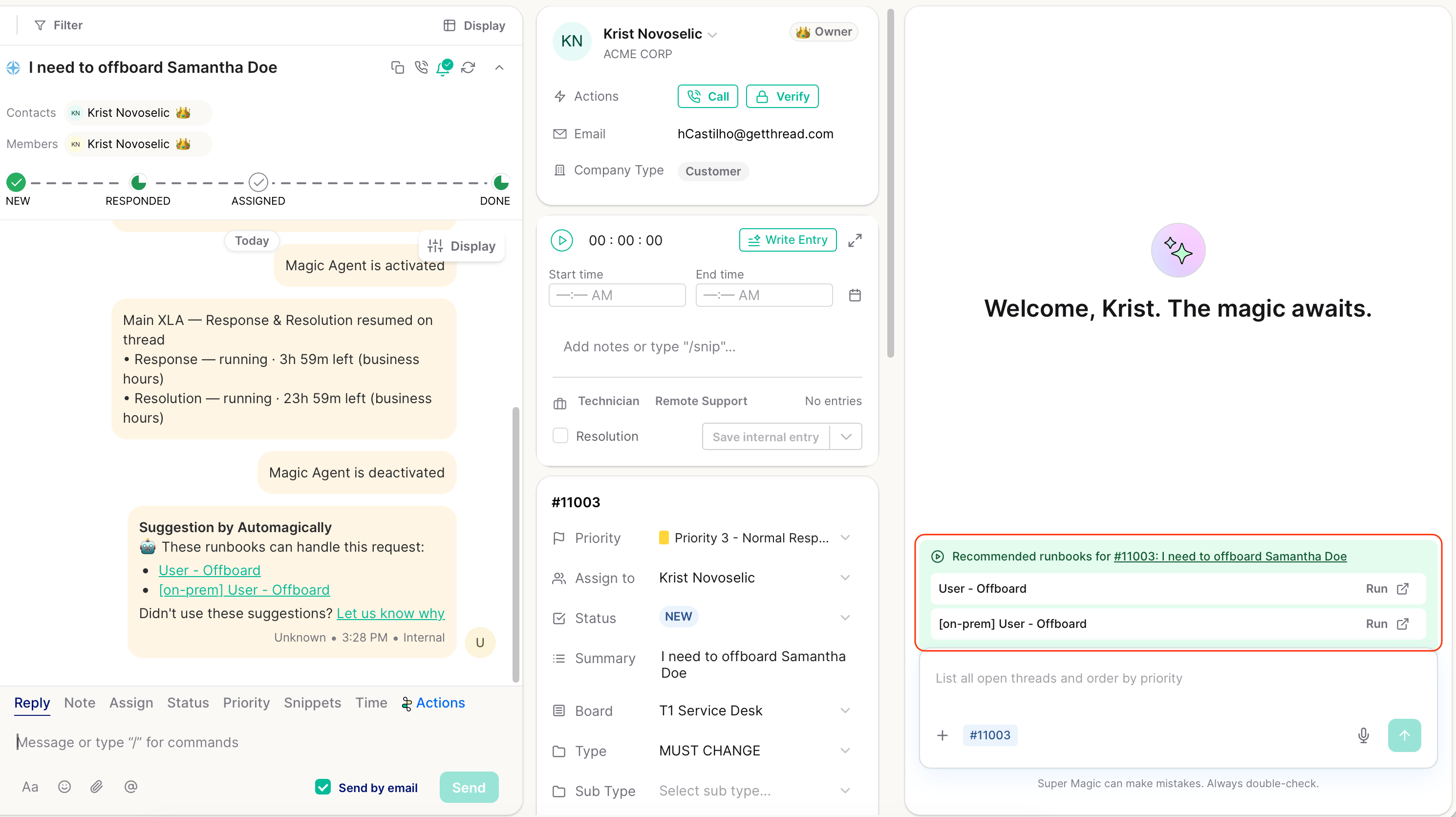Switch to the Status tab

[188, 703]
